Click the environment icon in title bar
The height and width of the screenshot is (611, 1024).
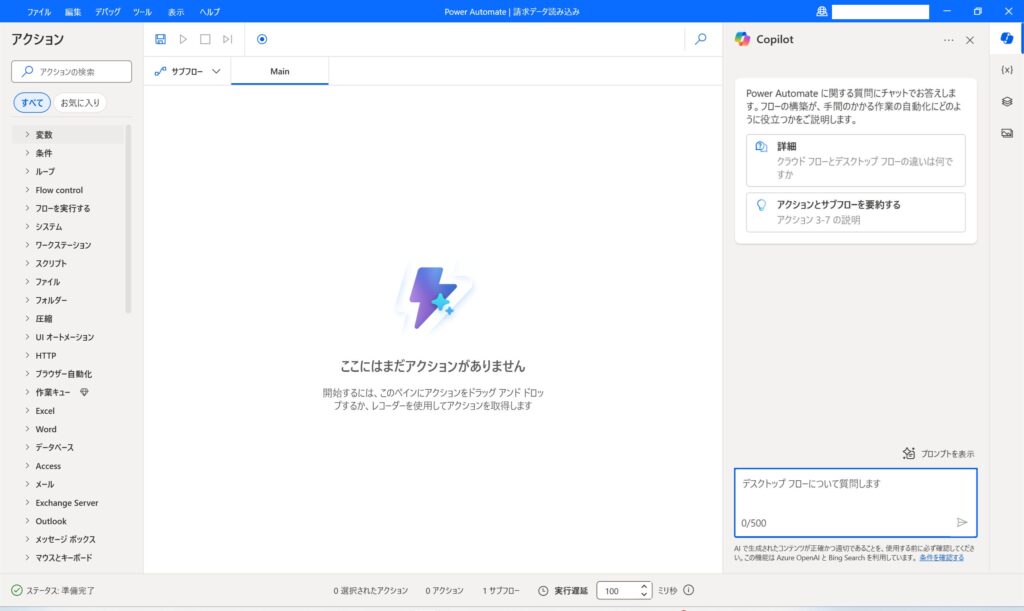(x=822, y=12)
